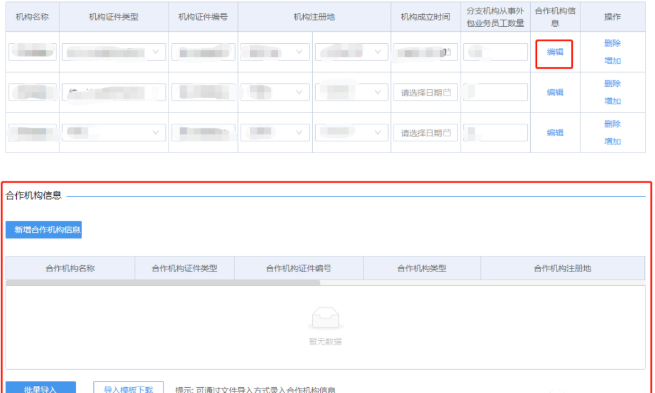Click the 合作机构证件编号 column header
Viewport: 655px width, 393px height.
click(299, 268)
